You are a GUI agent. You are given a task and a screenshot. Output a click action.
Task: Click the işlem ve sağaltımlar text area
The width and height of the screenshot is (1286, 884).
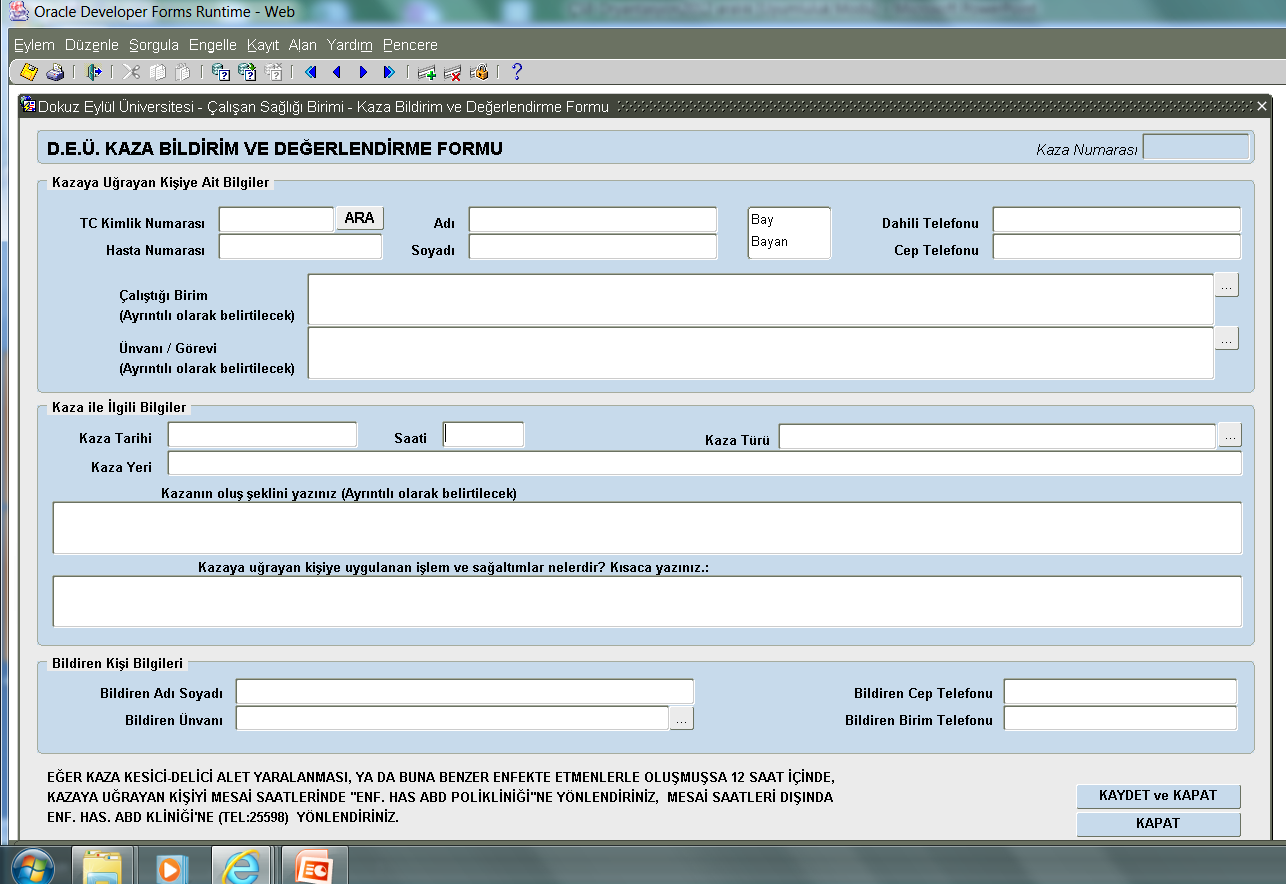[x=647, y=601]
